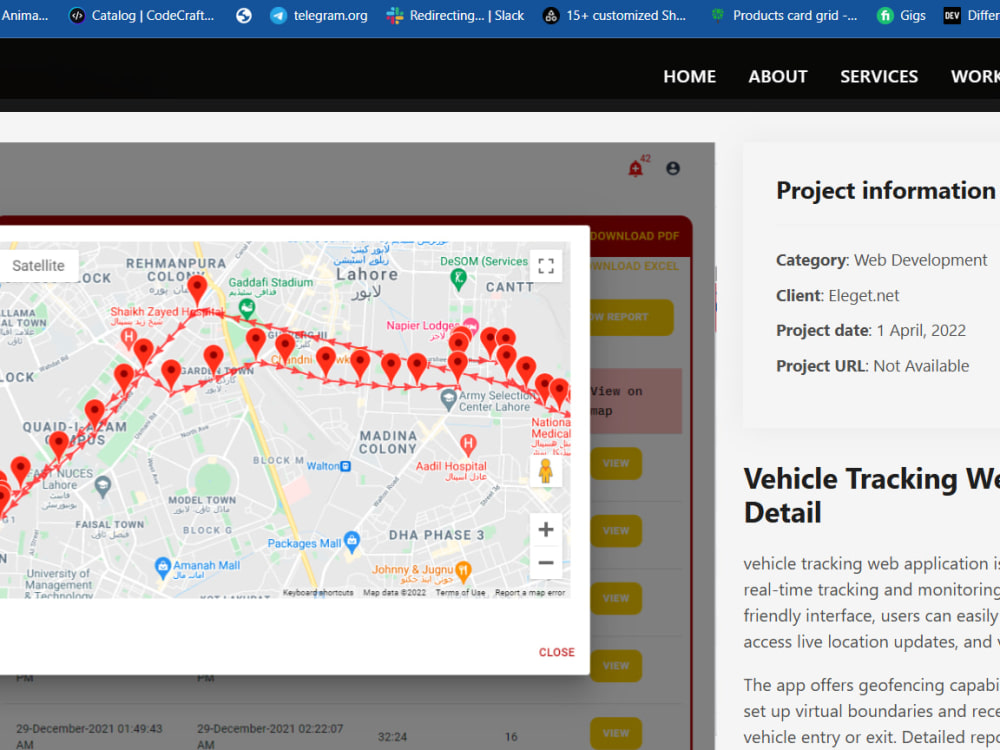The width and height of the screenshot is (1000, 750).
Task: Click the Army Selection Center Lahore marker
Action: pos(448,400)
